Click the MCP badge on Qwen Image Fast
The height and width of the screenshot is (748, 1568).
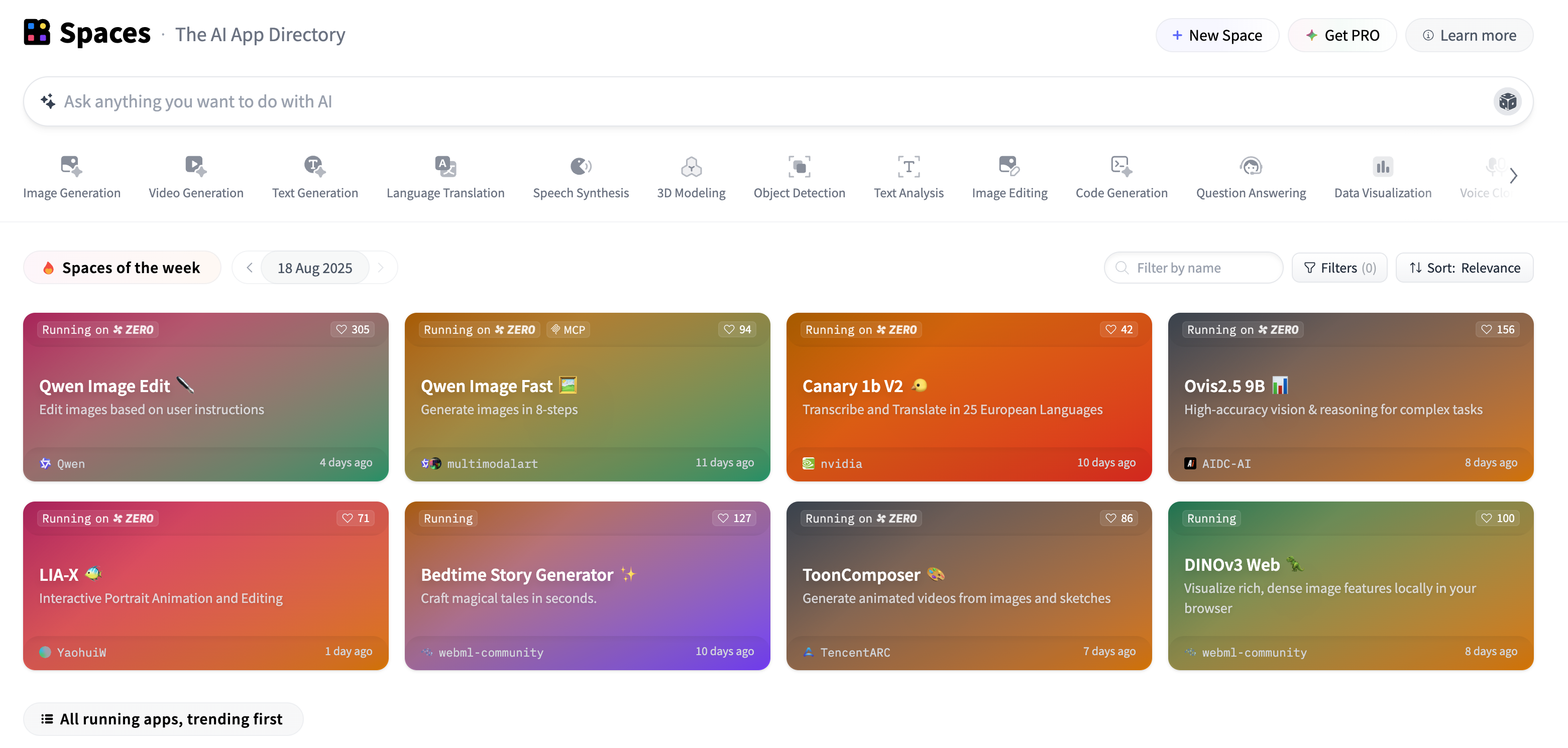pyautogui.click(x=568, y=329)
